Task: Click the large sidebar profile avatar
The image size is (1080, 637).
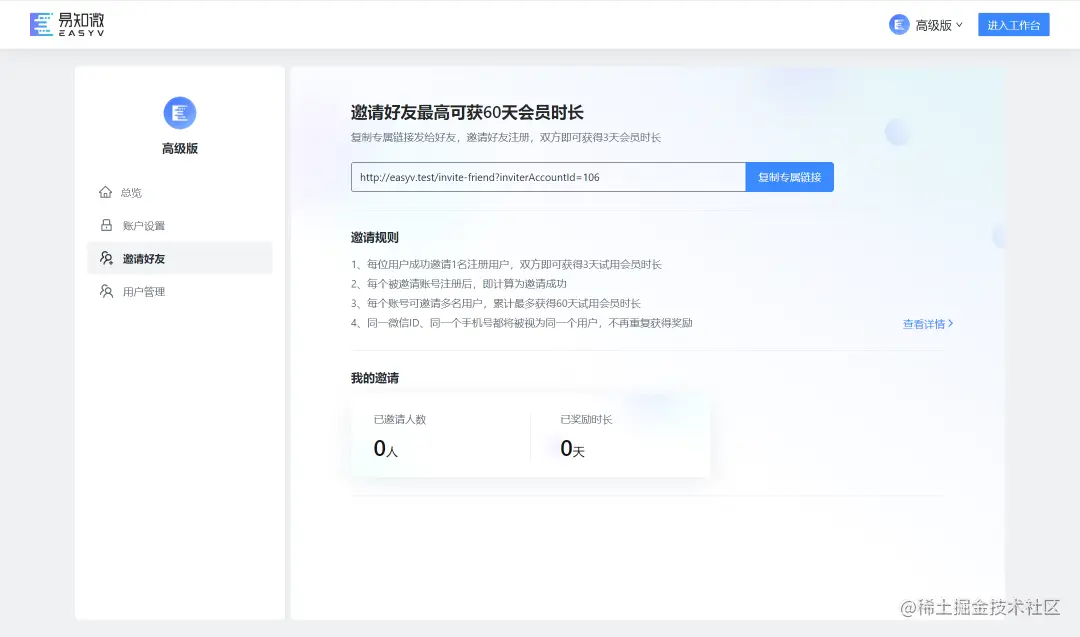Action: [x=180, y=112]
